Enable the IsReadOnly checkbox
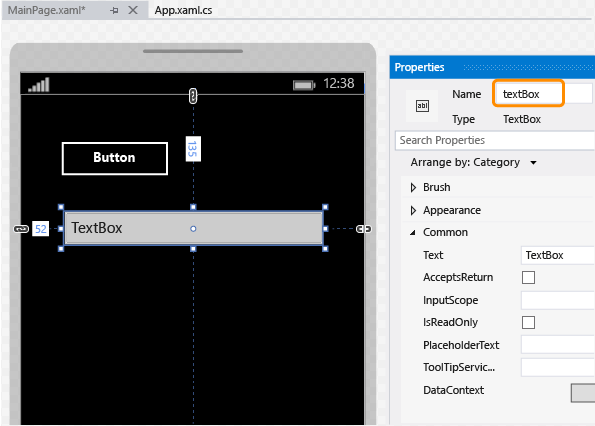The image size is (595, 426). click(528, 322)
